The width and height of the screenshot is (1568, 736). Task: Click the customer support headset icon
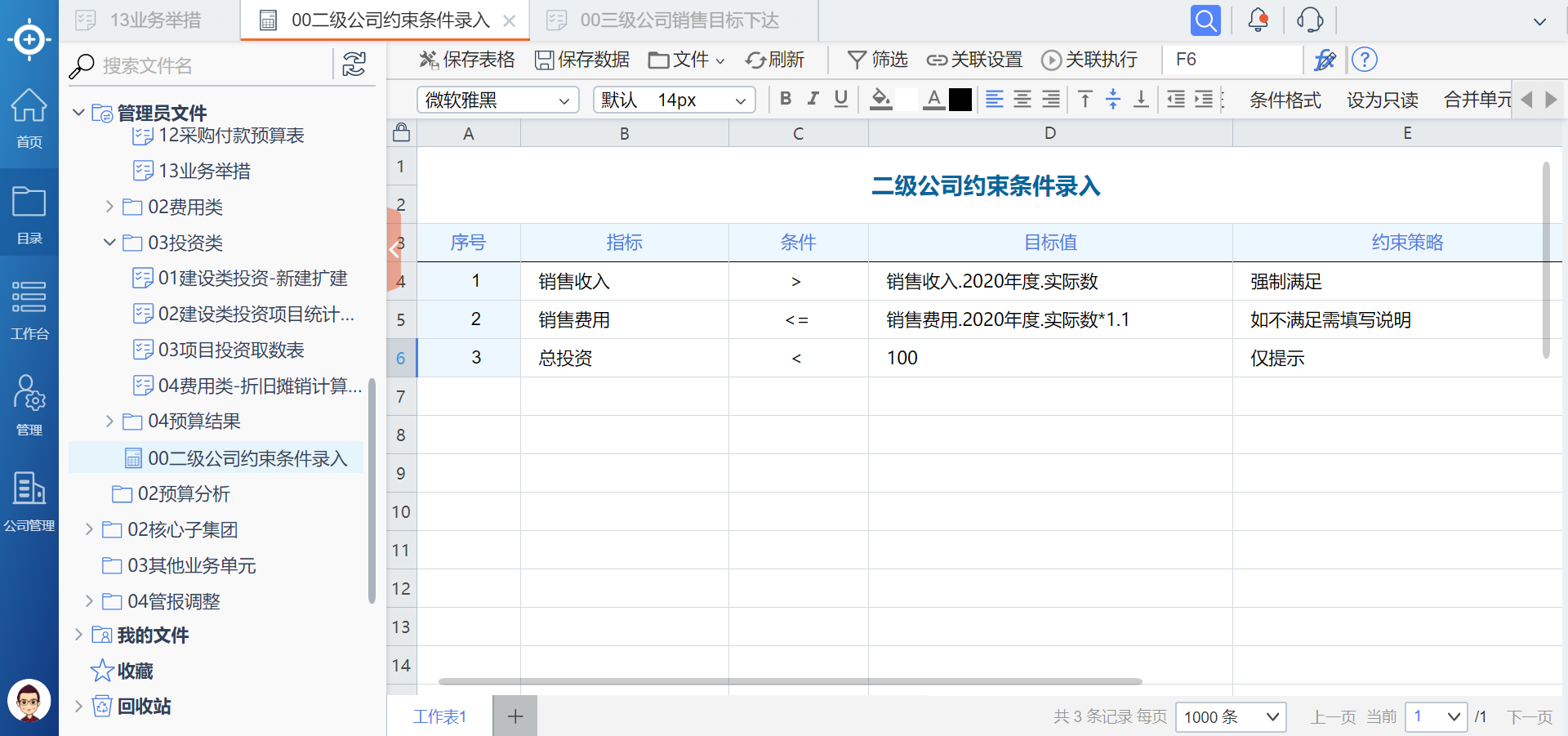coord(1310,20)
